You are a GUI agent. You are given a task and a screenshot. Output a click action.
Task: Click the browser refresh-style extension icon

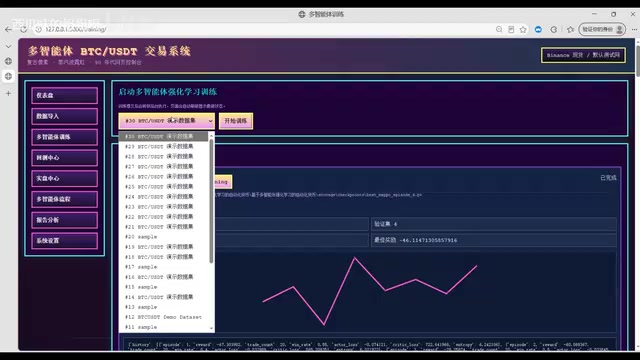(x=554, y=29)
